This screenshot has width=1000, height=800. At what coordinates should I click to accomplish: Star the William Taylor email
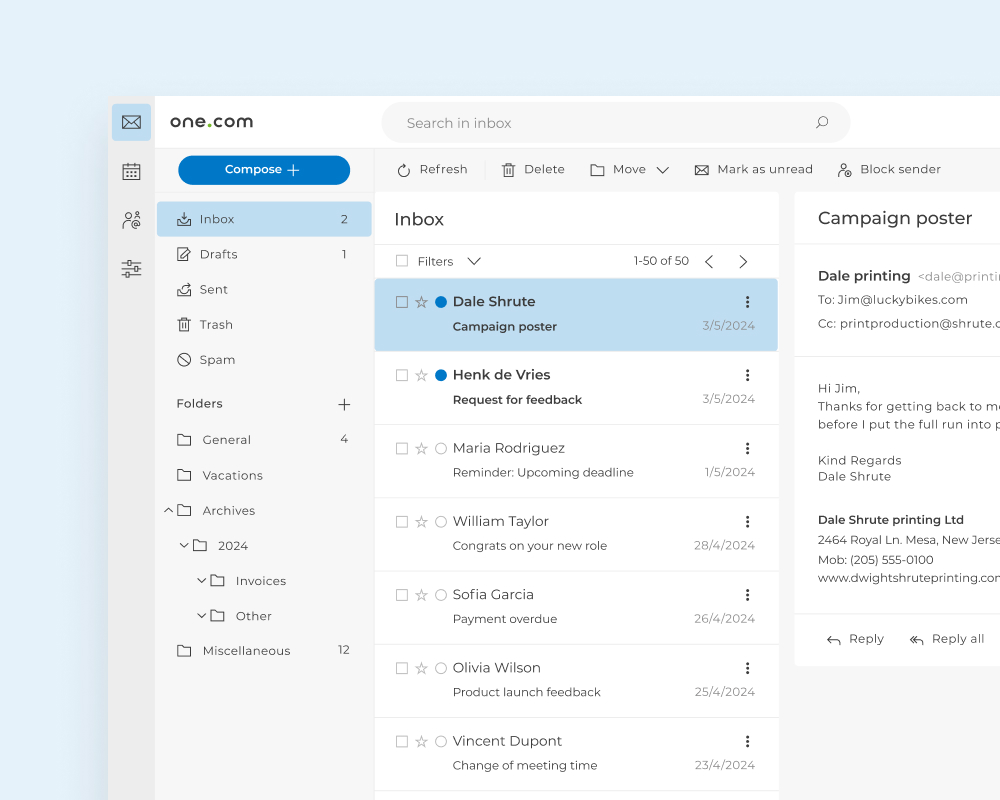point(421,522)
